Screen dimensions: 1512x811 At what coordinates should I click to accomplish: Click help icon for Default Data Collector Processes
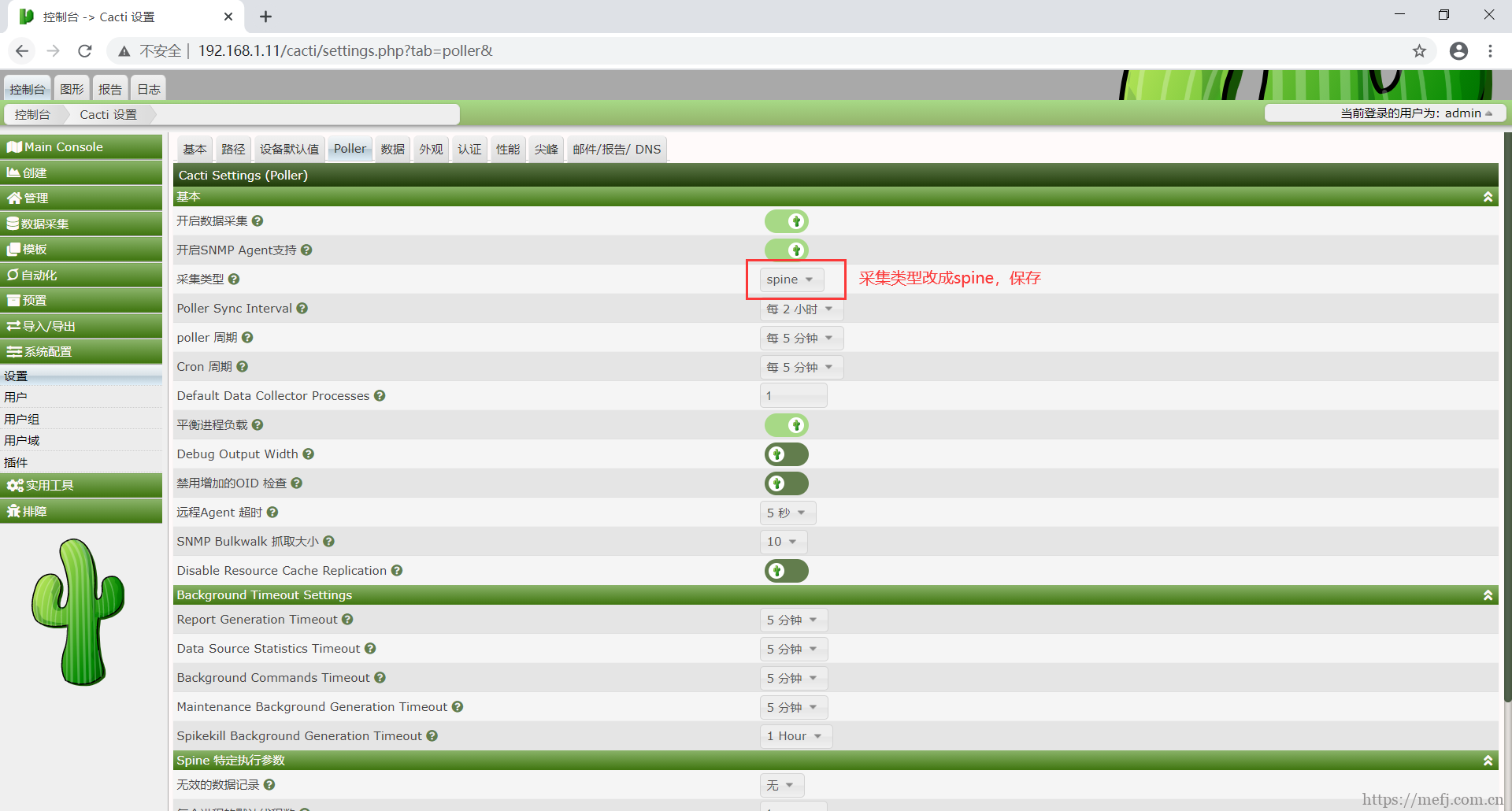coord(380,396)
